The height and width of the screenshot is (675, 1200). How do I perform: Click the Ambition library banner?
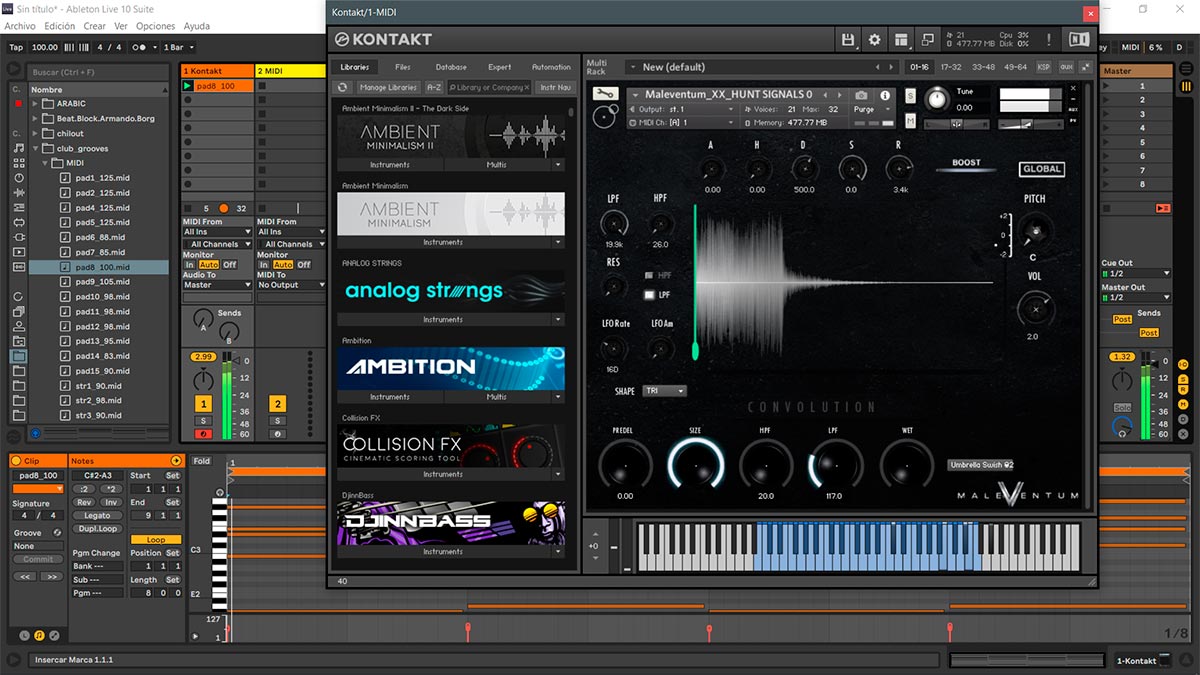451,368
